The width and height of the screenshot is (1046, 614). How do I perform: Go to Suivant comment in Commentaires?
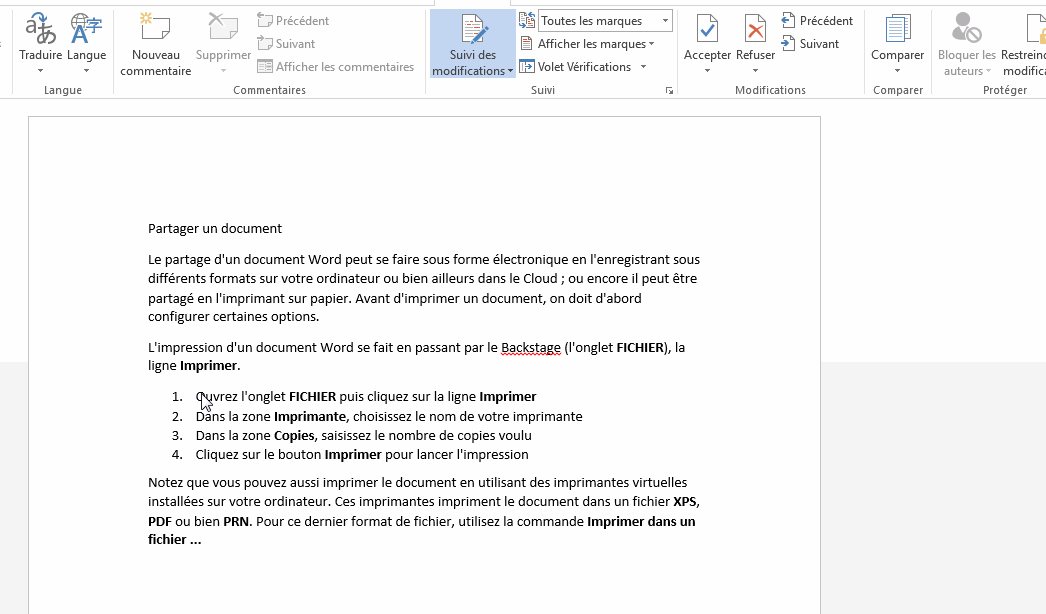[286, 43]
